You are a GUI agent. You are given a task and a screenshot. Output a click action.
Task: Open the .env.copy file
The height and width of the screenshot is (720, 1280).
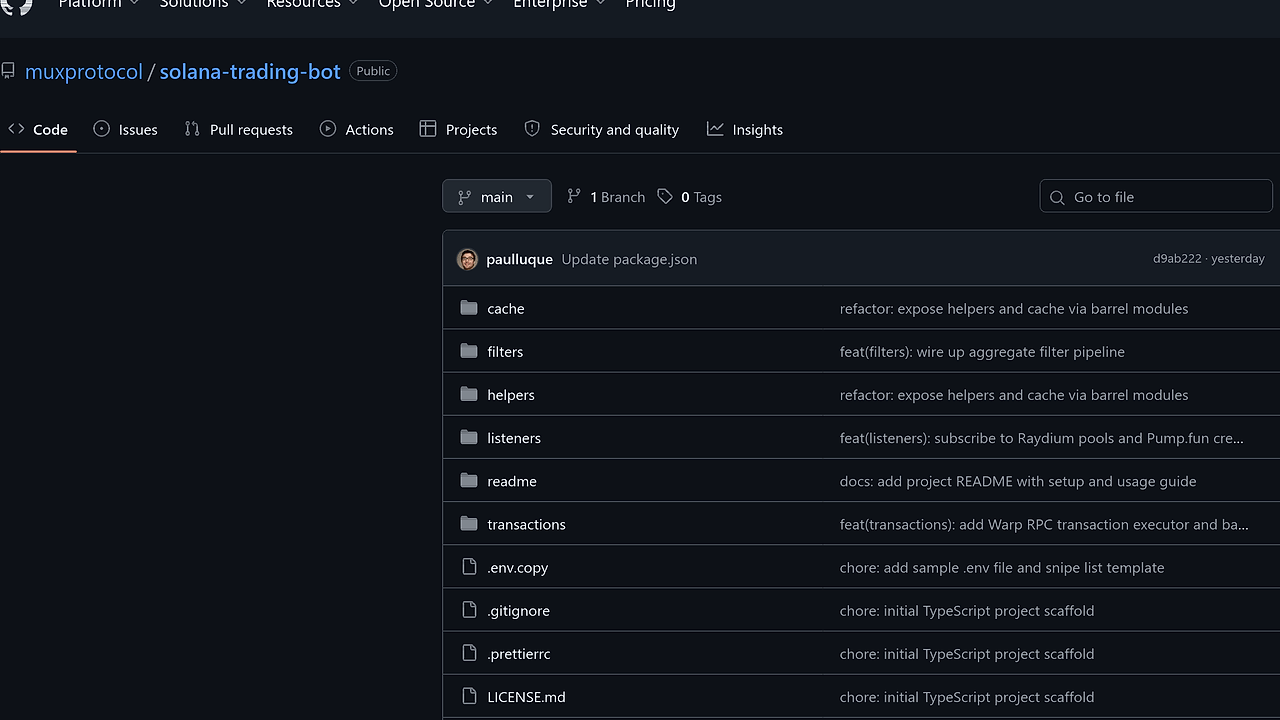point(518,567)
